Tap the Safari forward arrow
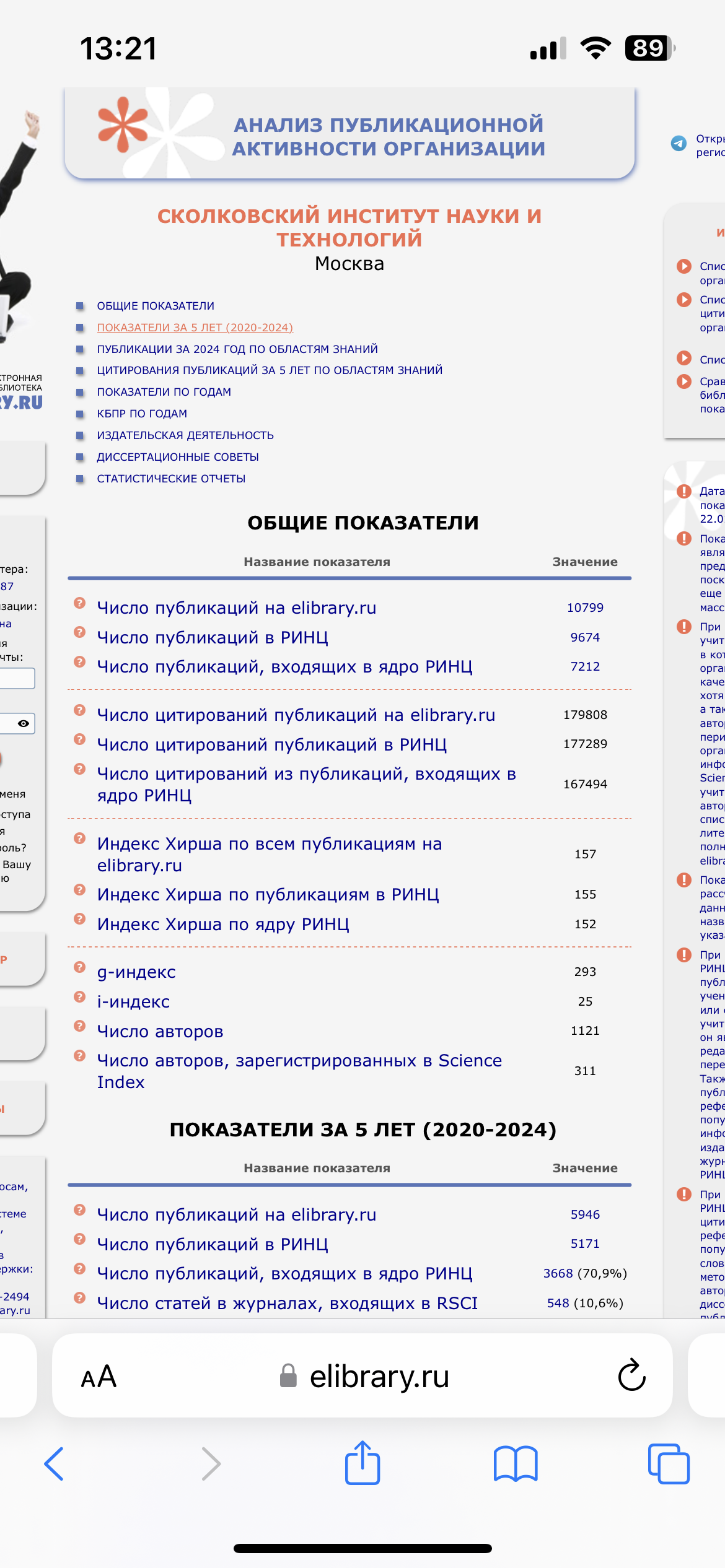The image size is (725, 1568). pos(211,1464)
